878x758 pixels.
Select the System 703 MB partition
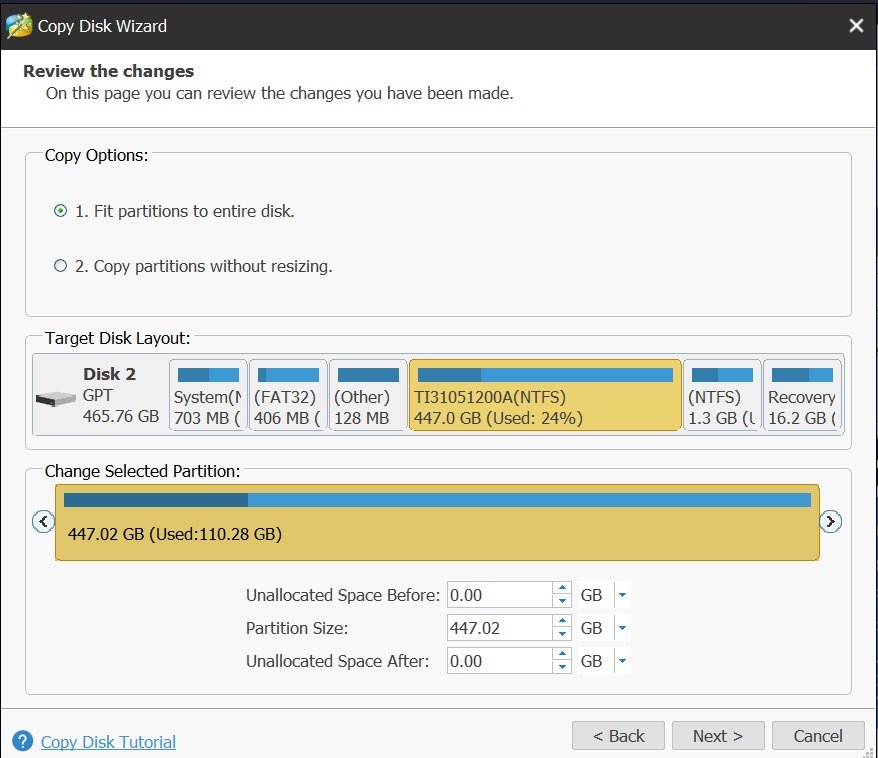pyautogui.click(x=208, y=395)
